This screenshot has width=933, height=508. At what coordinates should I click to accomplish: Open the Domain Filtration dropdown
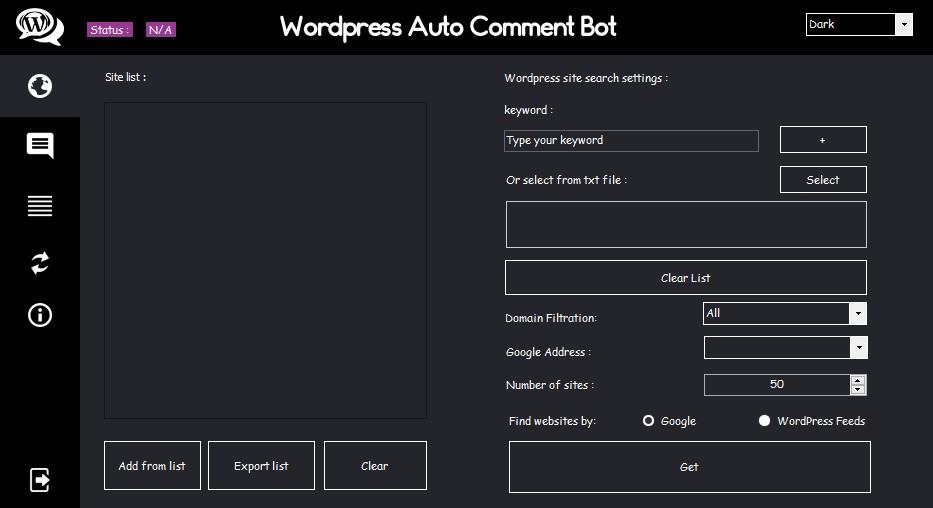857,314
